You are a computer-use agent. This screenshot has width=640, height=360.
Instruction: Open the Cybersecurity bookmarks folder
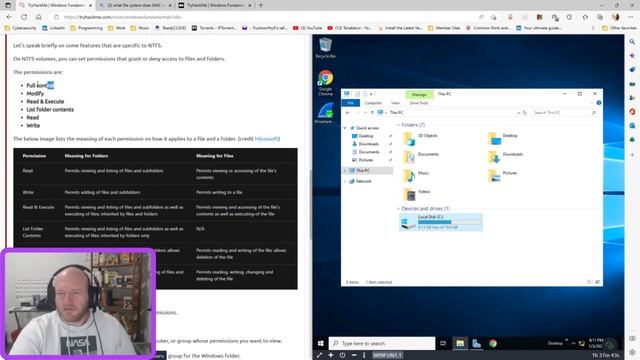(x=20, y=28)
